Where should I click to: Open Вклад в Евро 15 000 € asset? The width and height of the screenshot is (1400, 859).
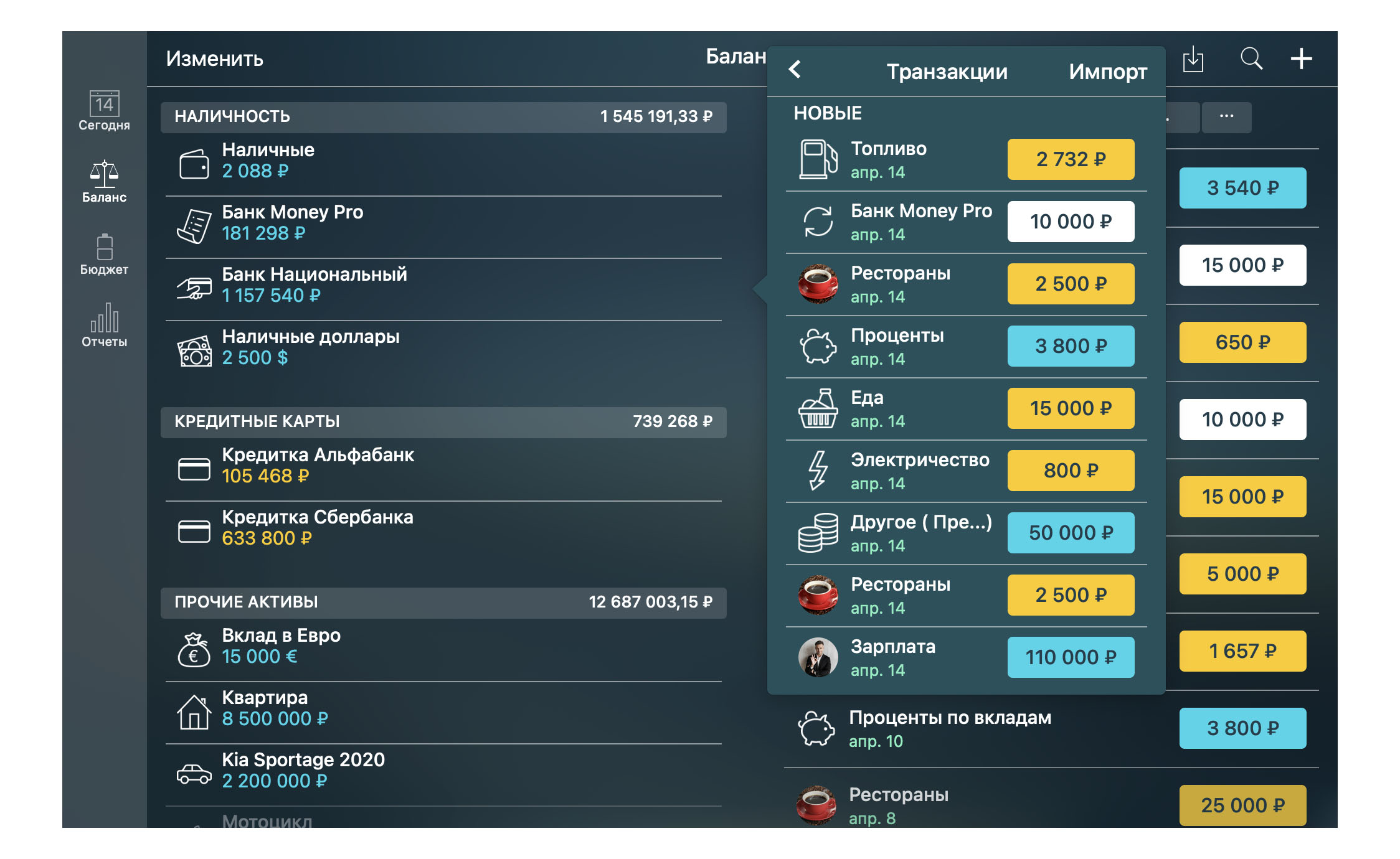(443, 650)
